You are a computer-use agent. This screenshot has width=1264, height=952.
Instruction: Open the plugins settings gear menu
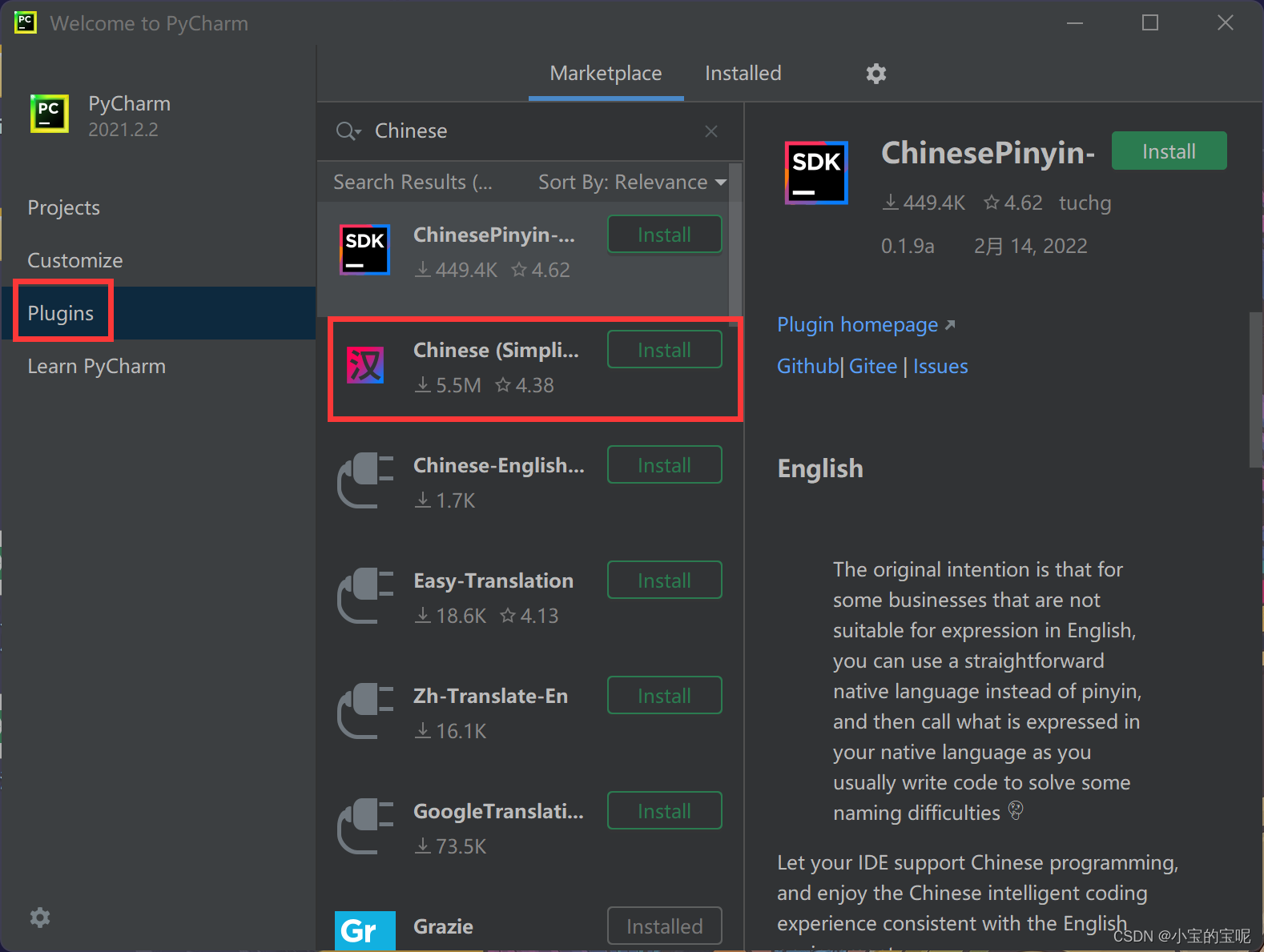click(876, 74)
